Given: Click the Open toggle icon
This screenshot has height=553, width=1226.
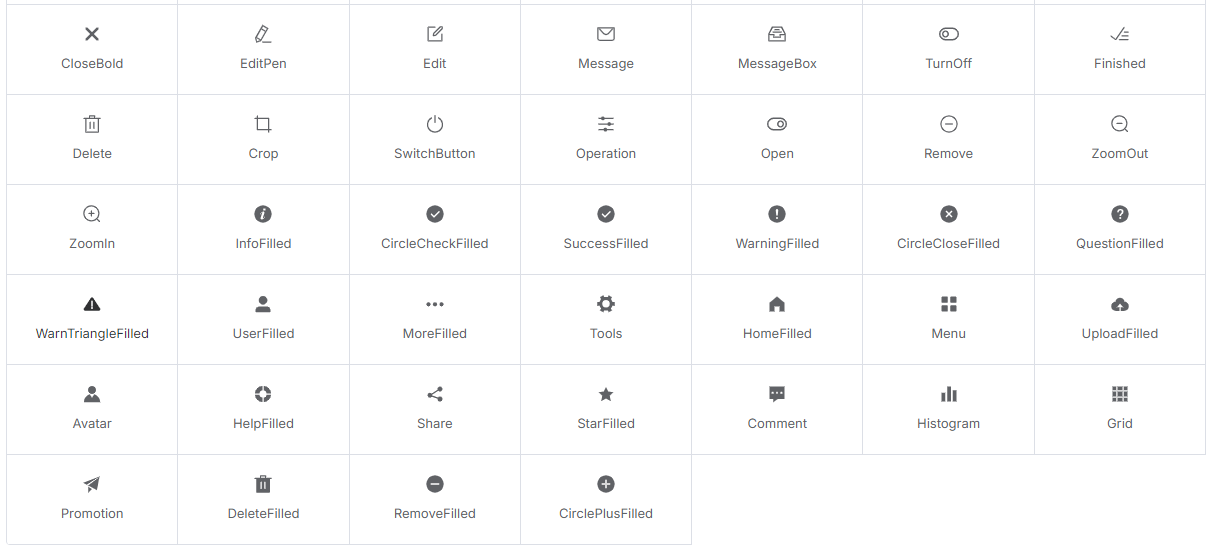Looking at the screenshot, I should pos(777,124).
